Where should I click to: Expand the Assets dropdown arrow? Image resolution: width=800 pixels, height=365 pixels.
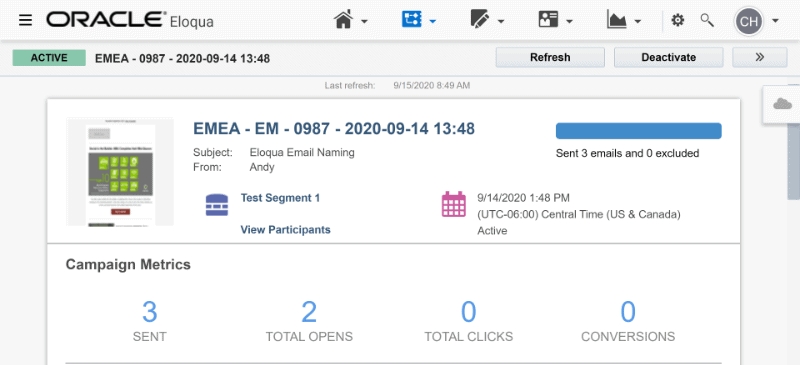pos(501,21)
